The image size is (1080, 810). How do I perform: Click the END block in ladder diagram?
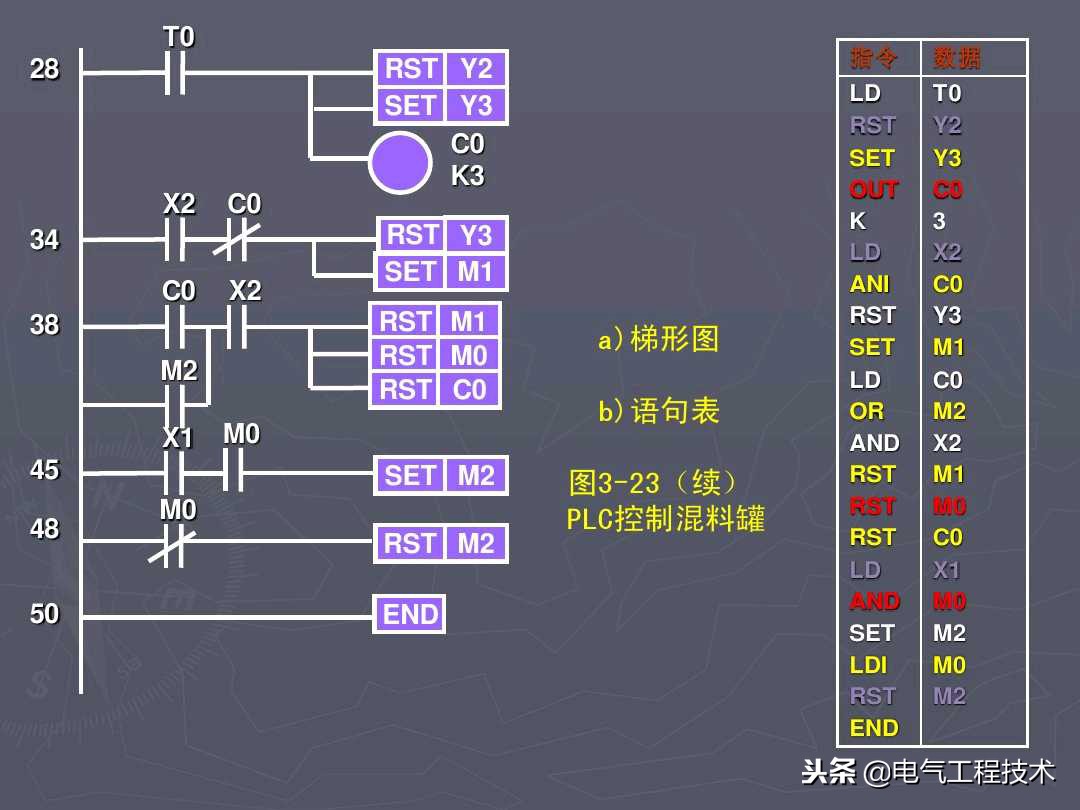point(409,614)
